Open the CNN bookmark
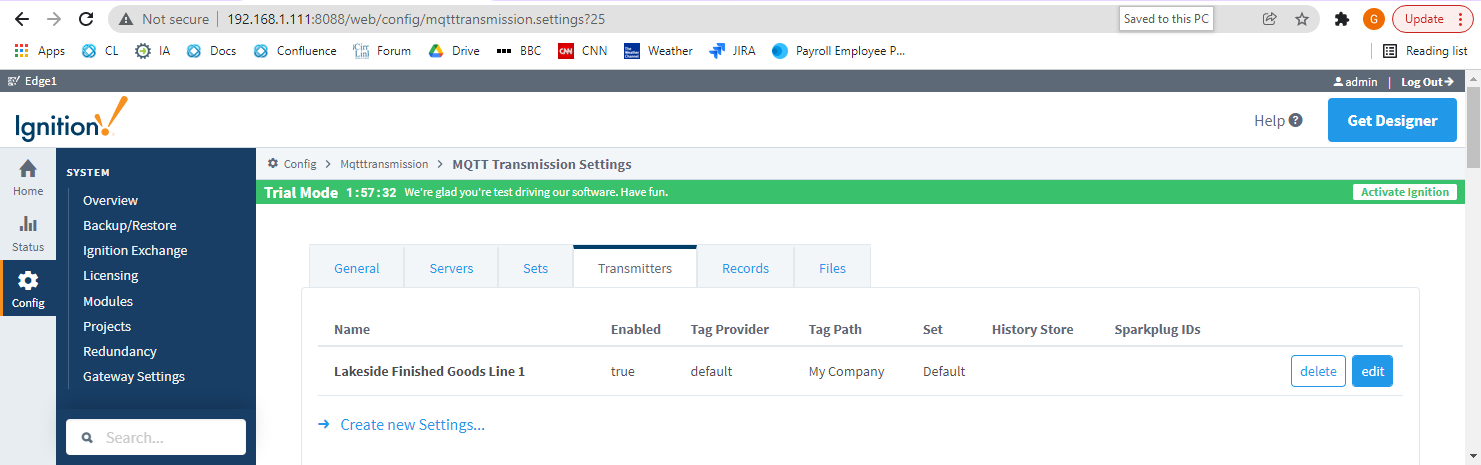The width and height of the screenshot is (1481, 465). (582, 51)
